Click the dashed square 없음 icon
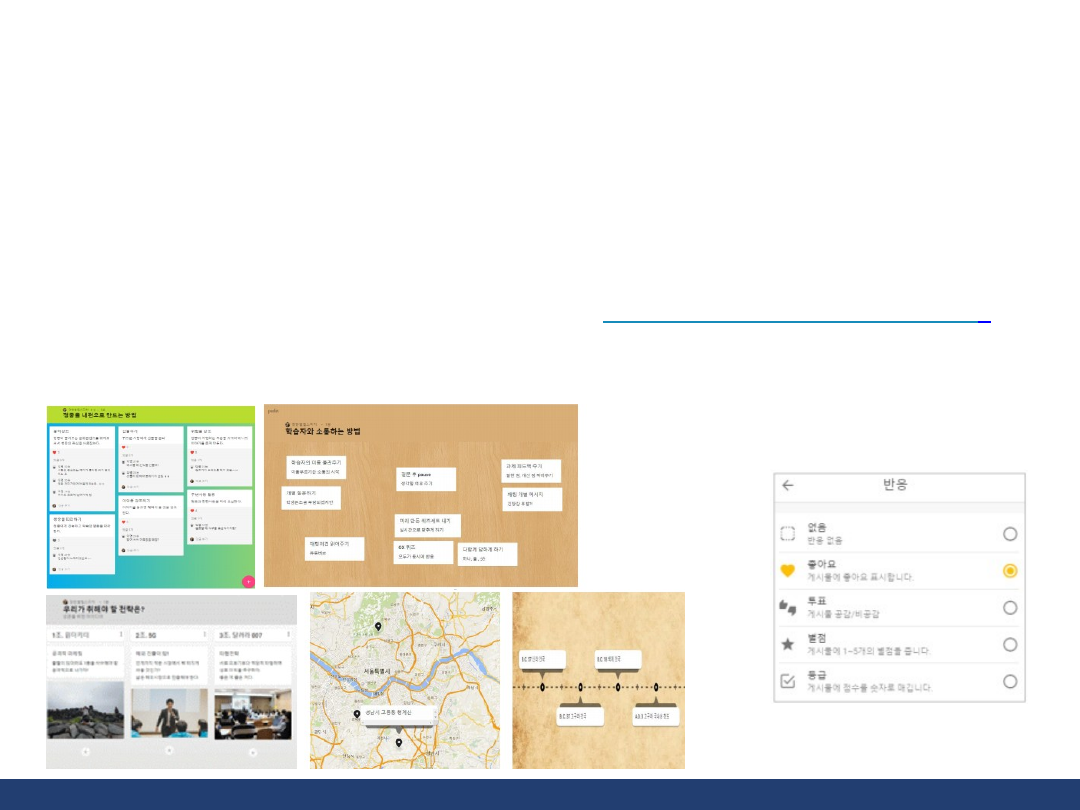This screenshot has width=1080, height=810. coord(787,534)
